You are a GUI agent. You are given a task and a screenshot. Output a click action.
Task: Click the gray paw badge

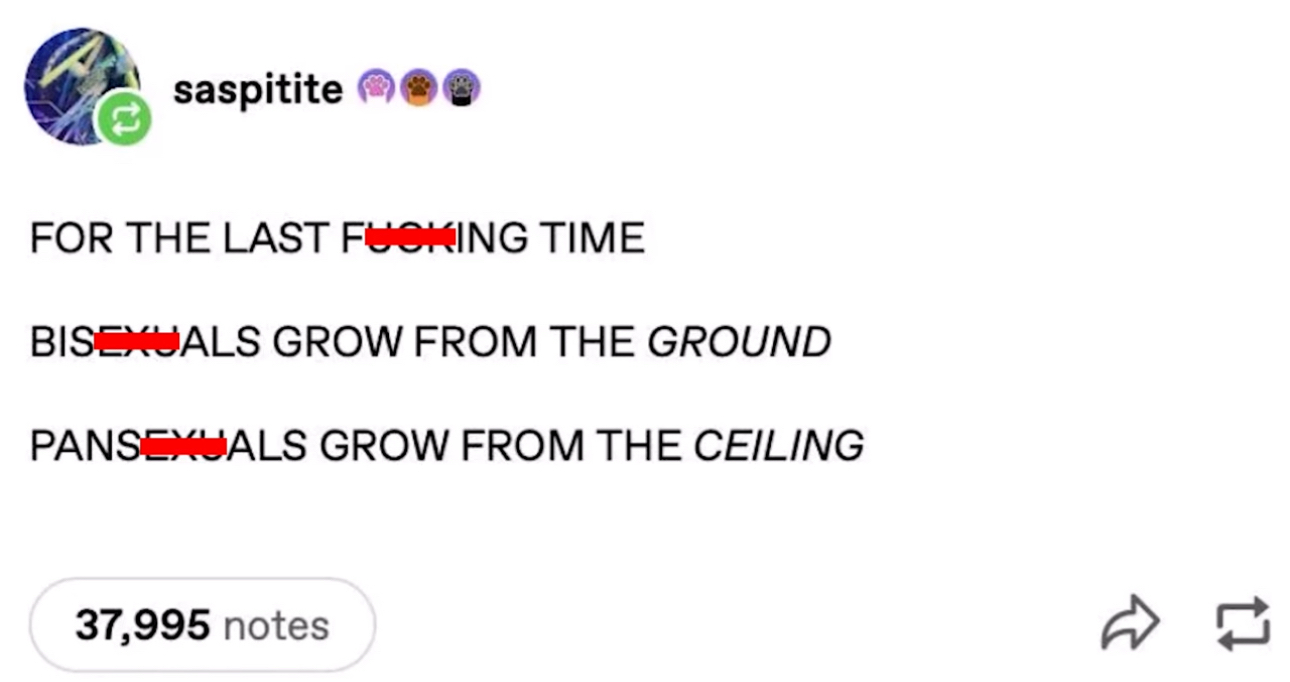[461, 88]
